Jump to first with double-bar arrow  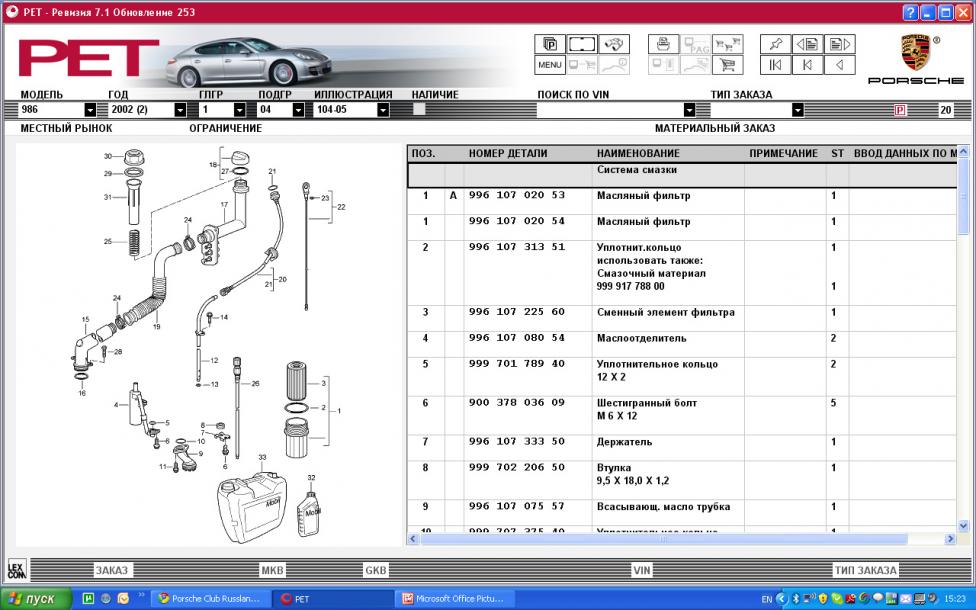click(776, 65)
